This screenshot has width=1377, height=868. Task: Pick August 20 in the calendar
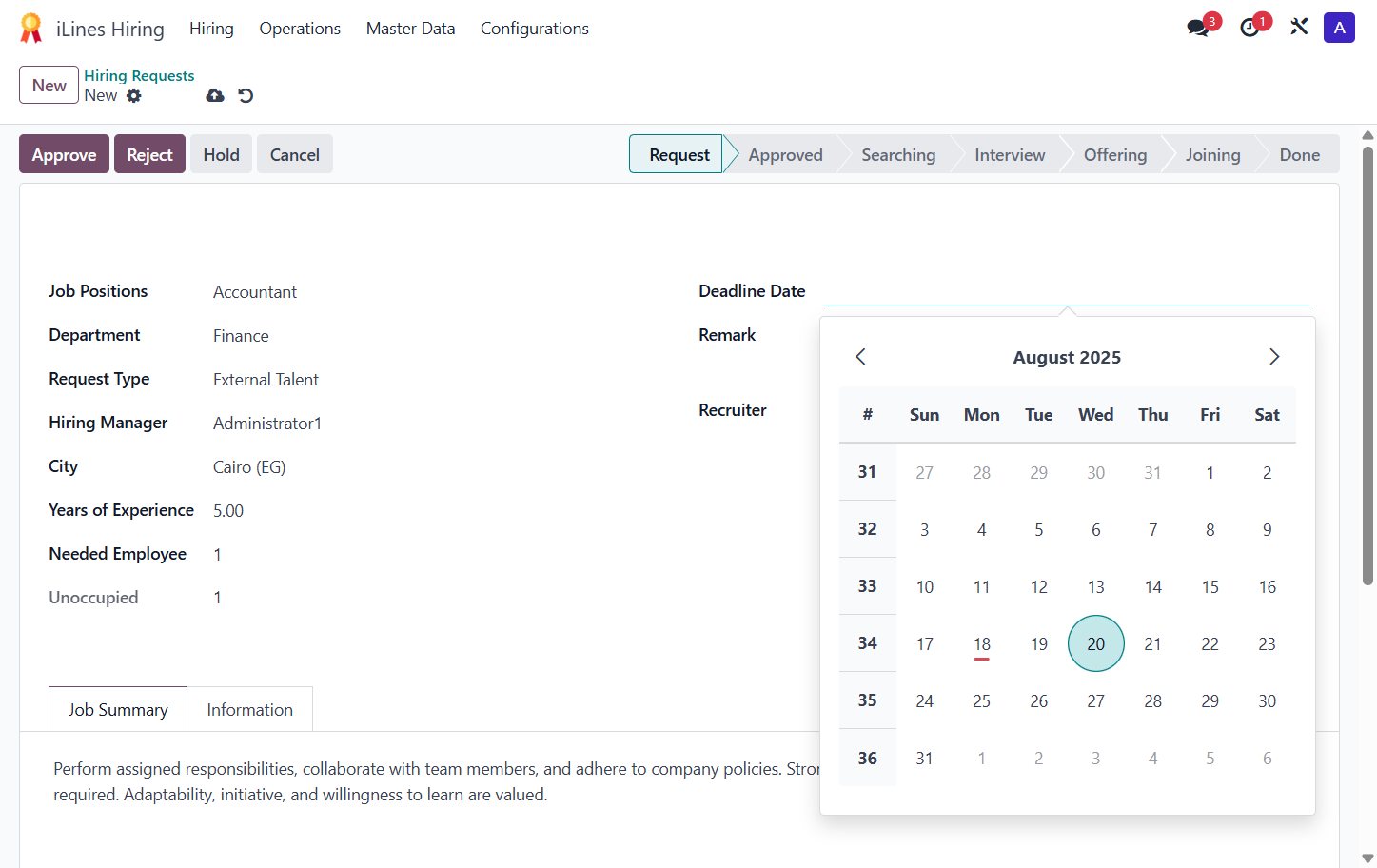coord(1096,643)
